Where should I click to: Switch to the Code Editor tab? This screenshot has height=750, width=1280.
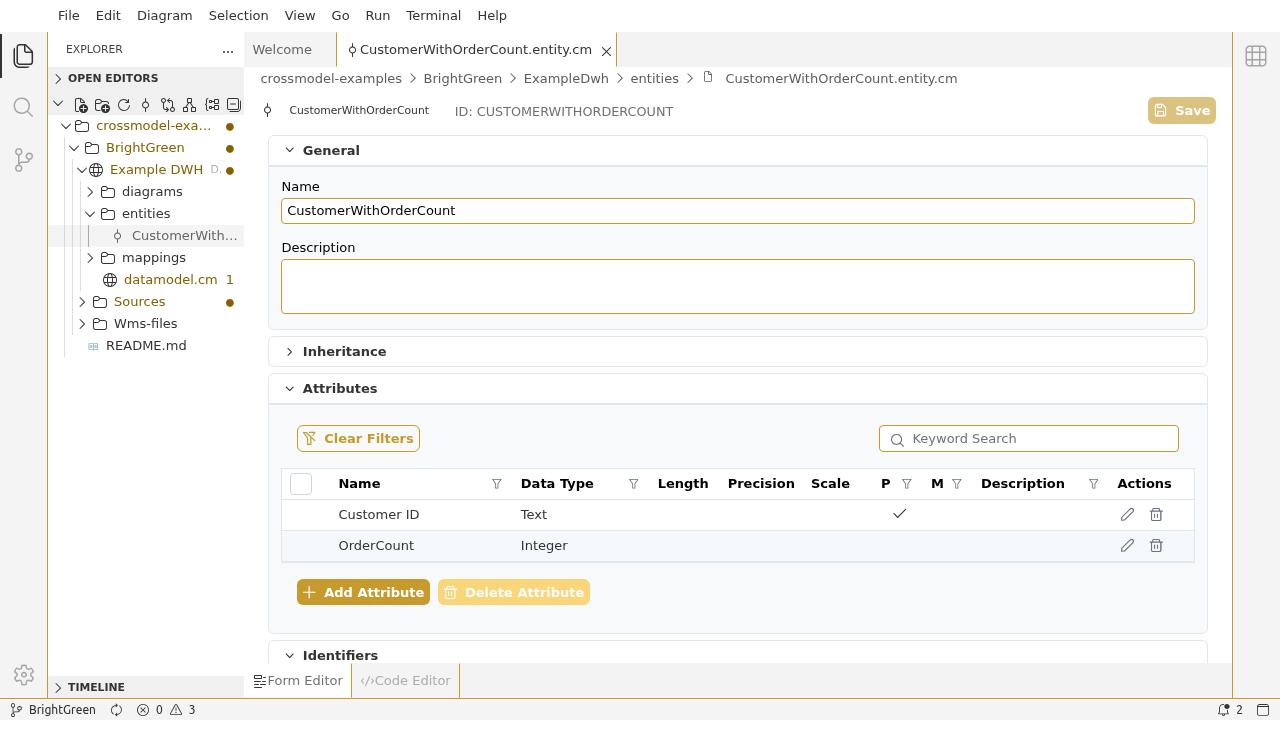pyautogui.click(x=406, y=681)
